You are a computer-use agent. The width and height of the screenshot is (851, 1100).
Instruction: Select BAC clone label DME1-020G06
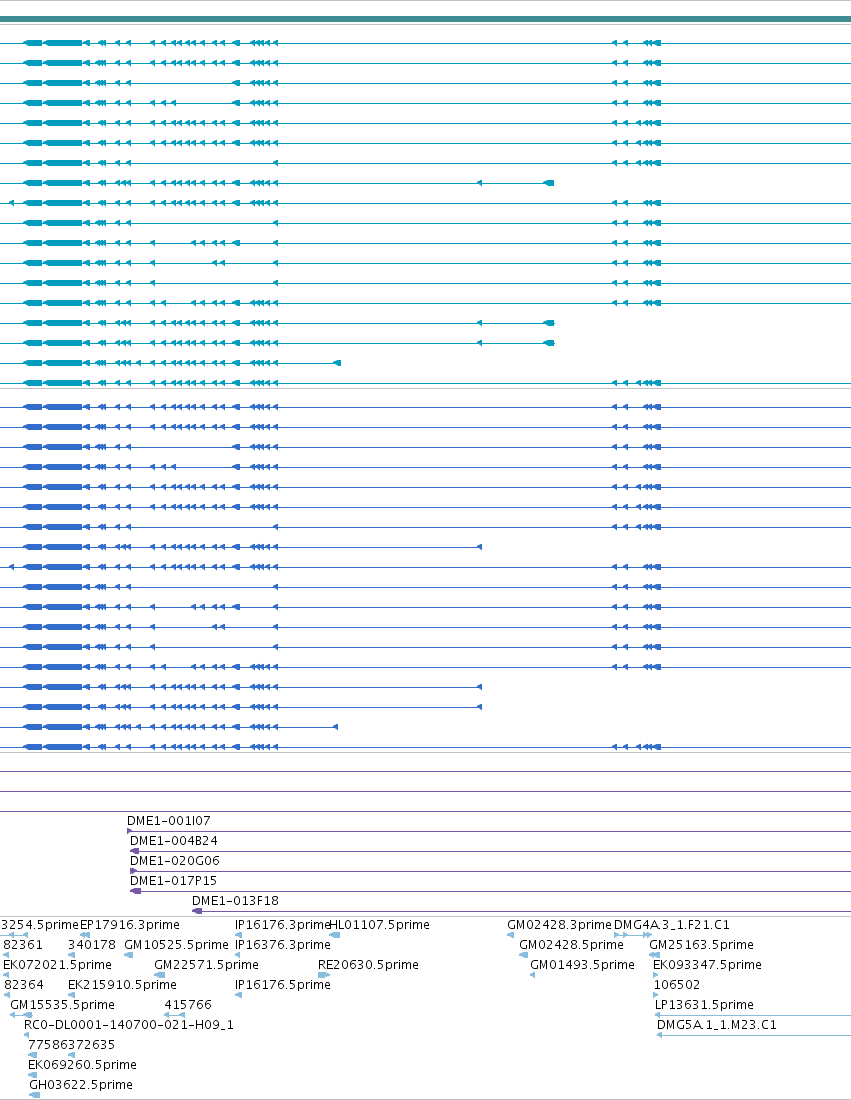tap(175, 860)
